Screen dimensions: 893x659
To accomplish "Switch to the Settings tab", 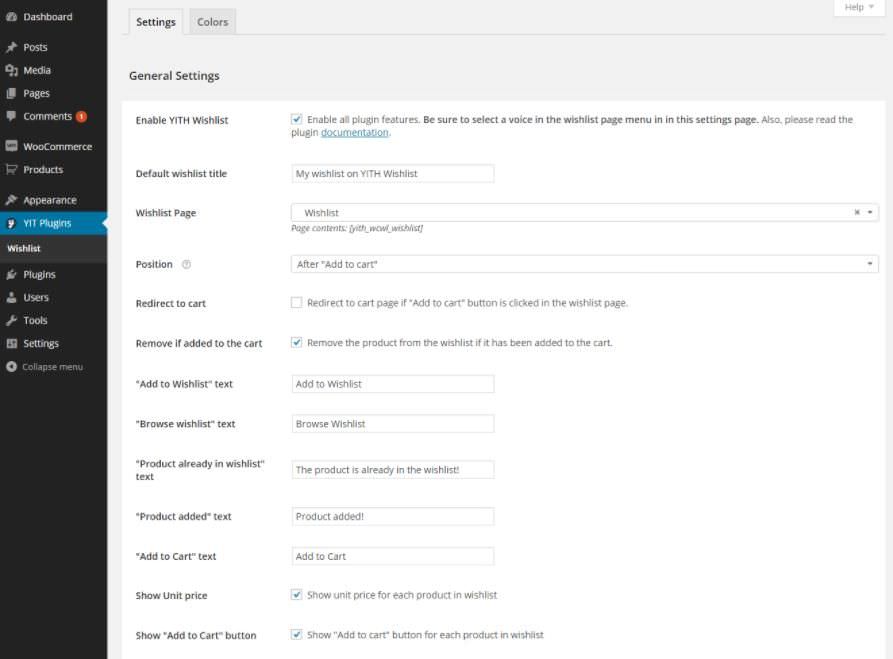I will 155,22.
